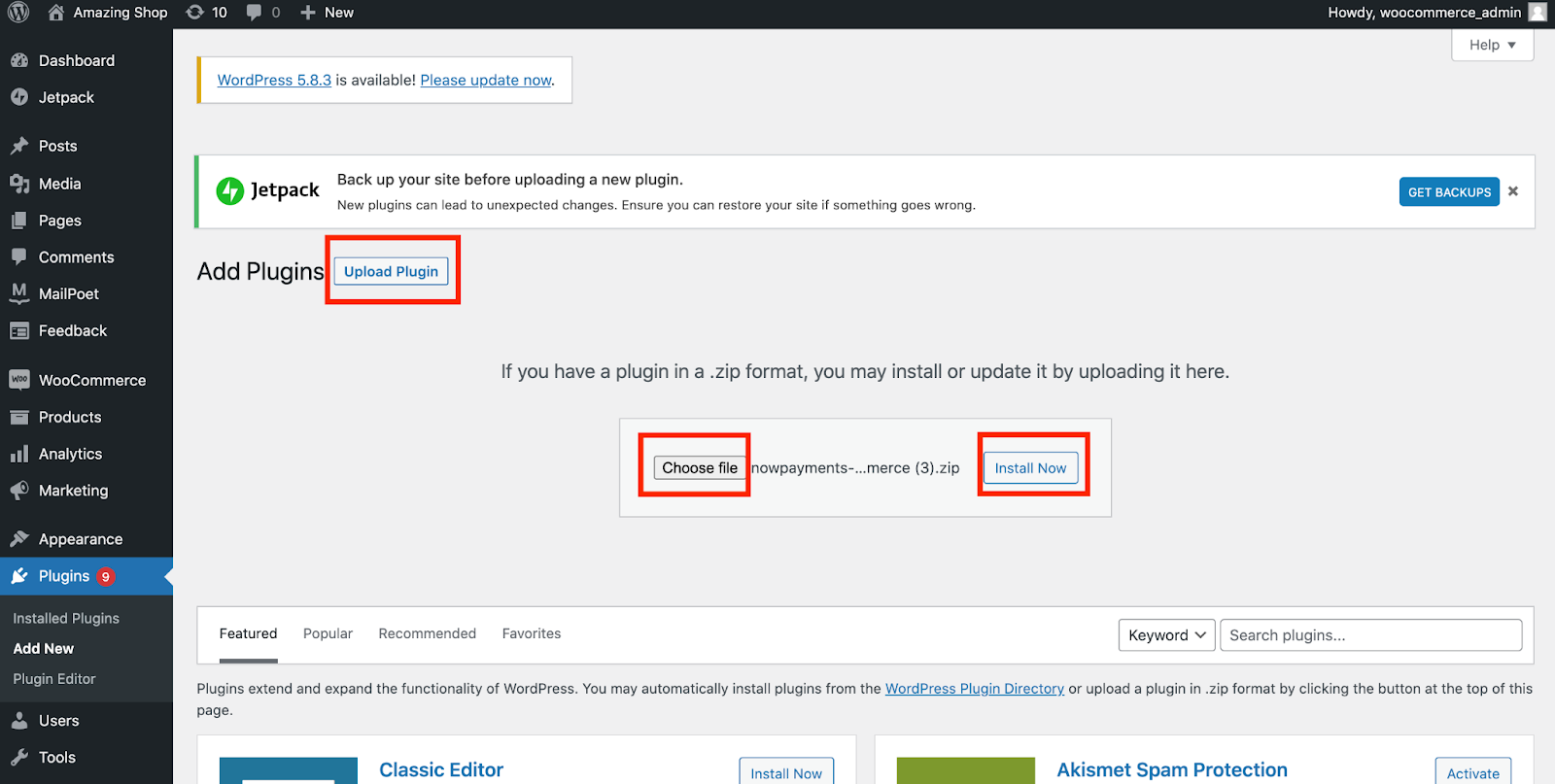Click the plus icon for New content
Image resolution: width=1555 pixels, height=784 pixels.
pyautogui.click(x=308, y=13)
